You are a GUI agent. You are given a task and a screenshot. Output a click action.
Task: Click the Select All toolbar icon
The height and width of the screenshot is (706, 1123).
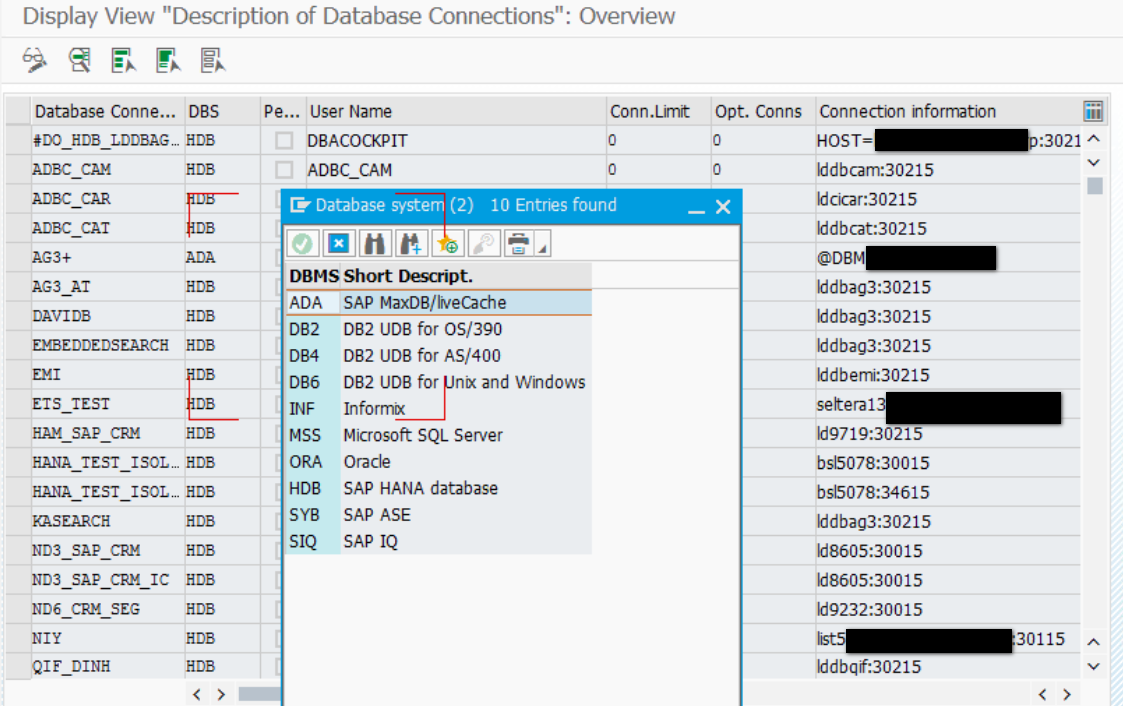click(124, 61)
